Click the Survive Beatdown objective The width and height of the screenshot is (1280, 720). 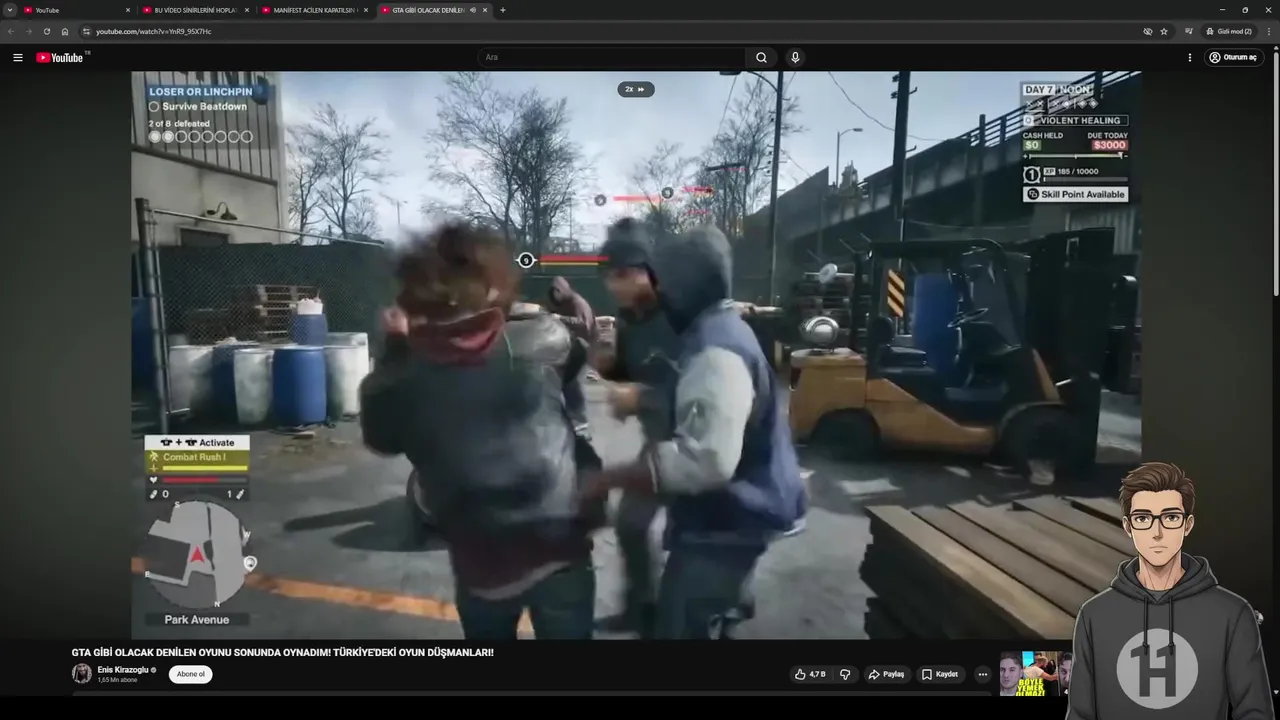pos(198,106)
